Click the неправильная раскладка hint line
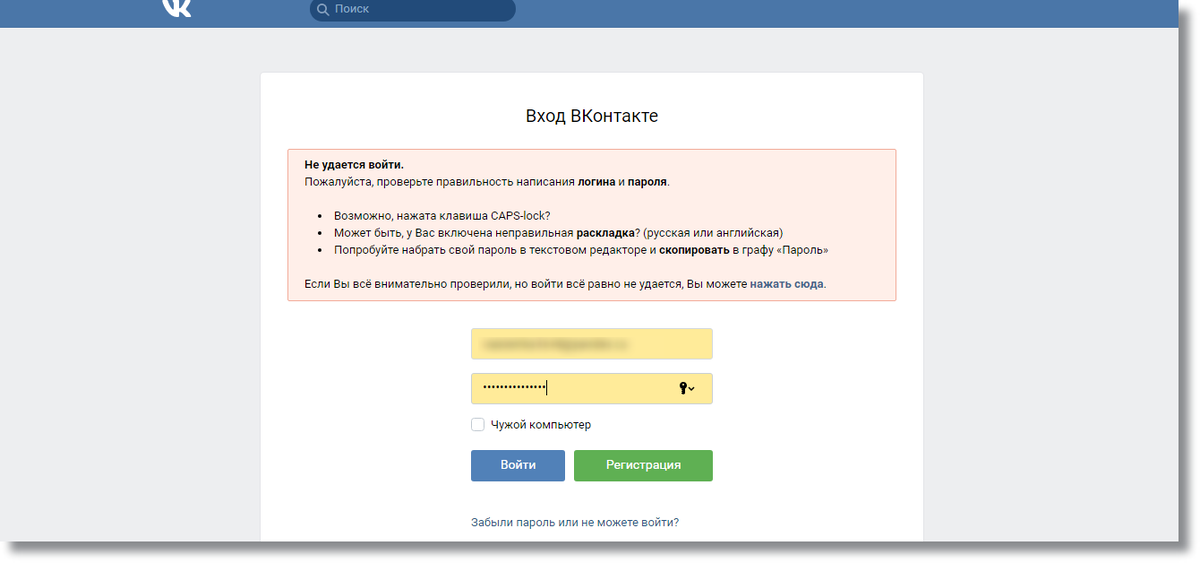1200x563 pixels. tap(558, 232)
